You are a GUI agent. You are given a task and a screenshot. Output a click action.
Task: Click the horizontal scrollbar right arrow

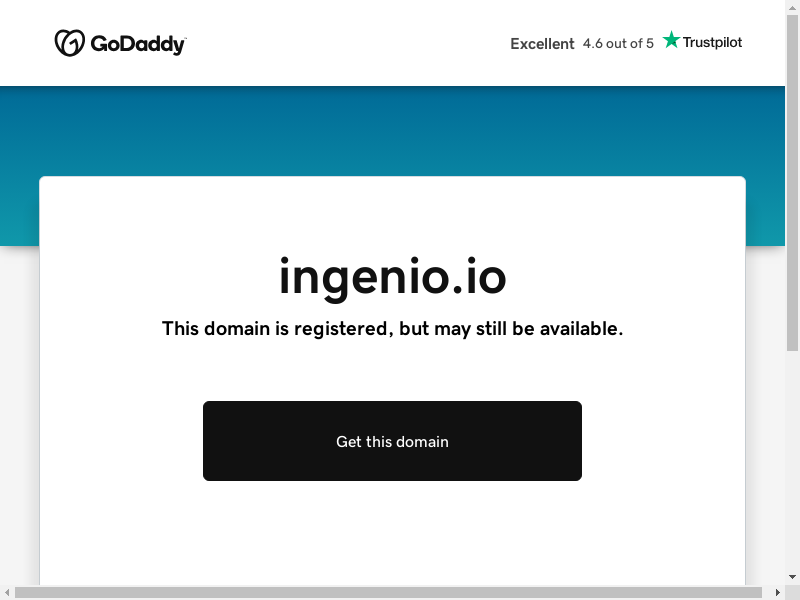pos(778,592)
